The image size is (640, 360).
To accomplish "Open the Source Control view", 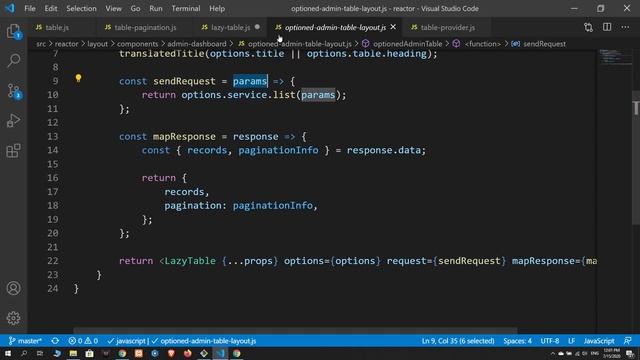I will point(13,91).
